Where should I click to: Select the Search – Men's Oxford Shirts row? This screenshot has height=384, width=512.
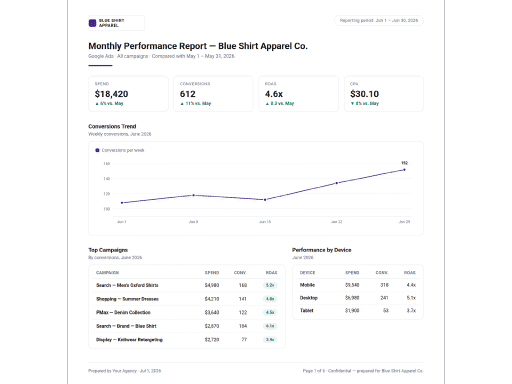click(x=187, y=285)
